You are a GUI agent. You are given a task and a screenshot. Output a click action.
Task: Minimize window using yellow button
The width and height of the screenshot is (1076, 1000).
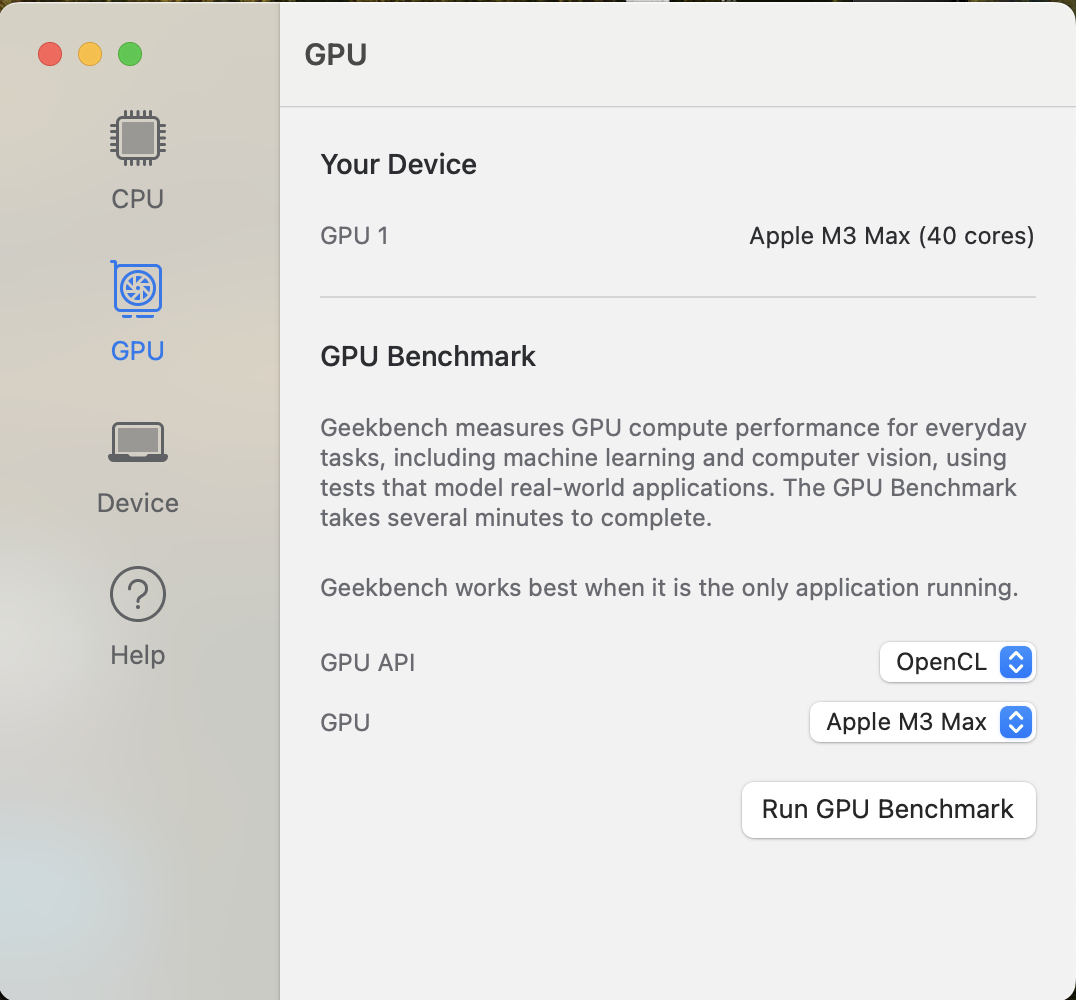click(90, 54)
